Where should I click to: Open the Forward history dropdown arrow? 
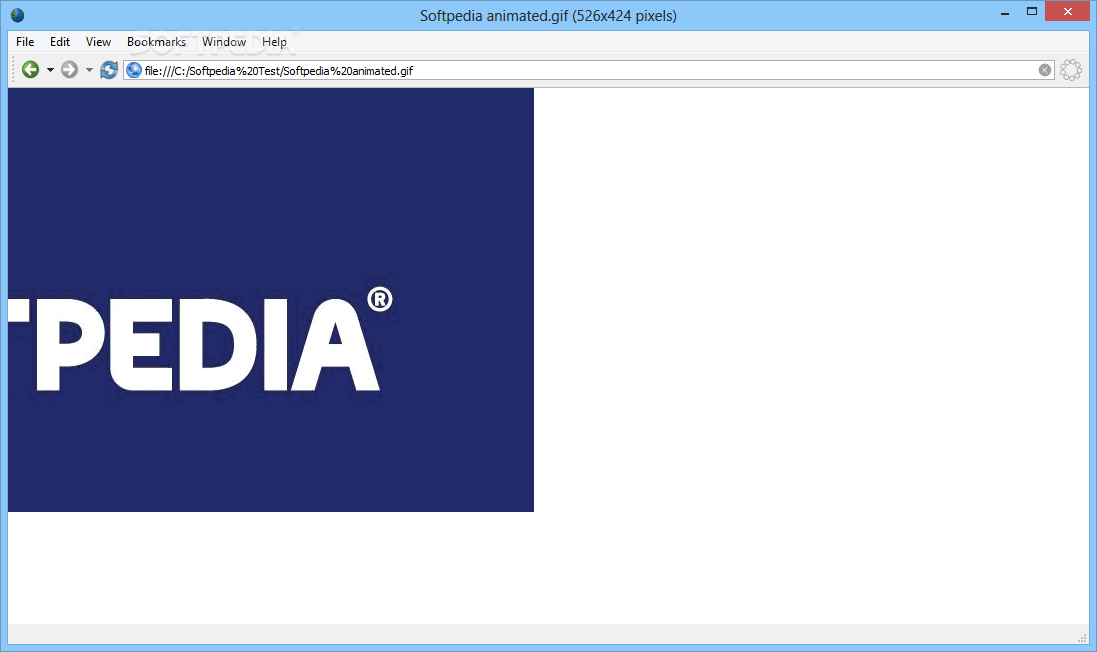coord(89,70)
